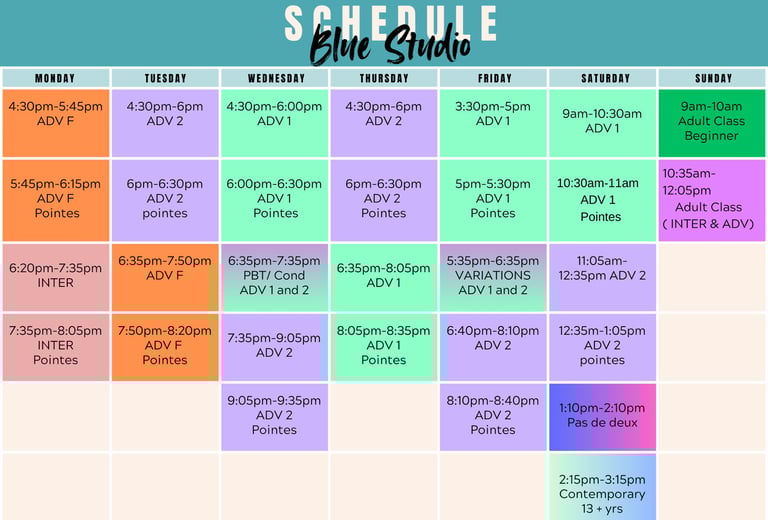The image size is (768, 520).
Task: Click the Blue Studio title text
Action: point(390,46)
